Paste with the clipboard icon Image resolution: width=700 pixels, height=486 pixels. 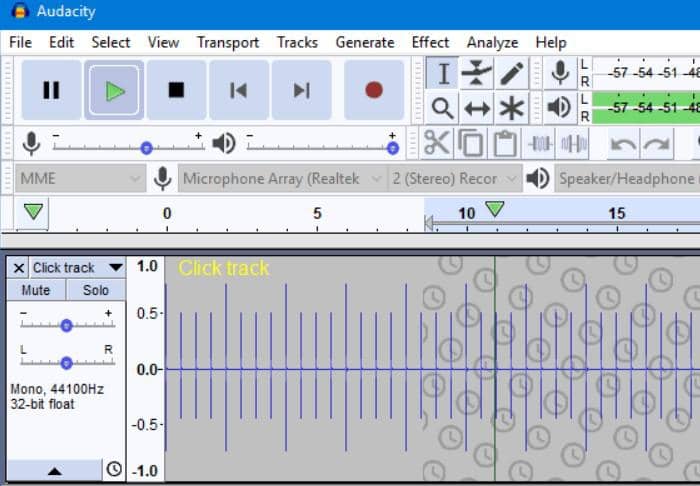tap(504, 144)
